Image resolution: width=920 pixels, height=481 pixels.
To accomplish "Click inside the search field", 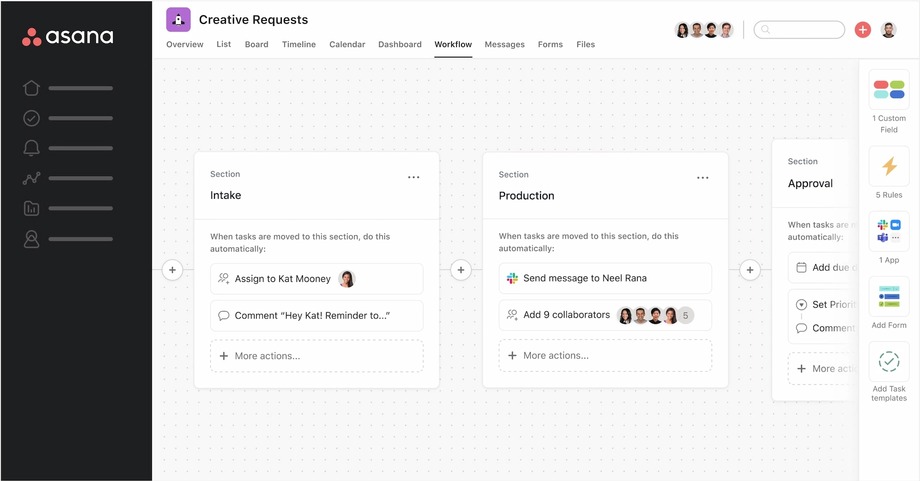I will click(x=799, y=29).
